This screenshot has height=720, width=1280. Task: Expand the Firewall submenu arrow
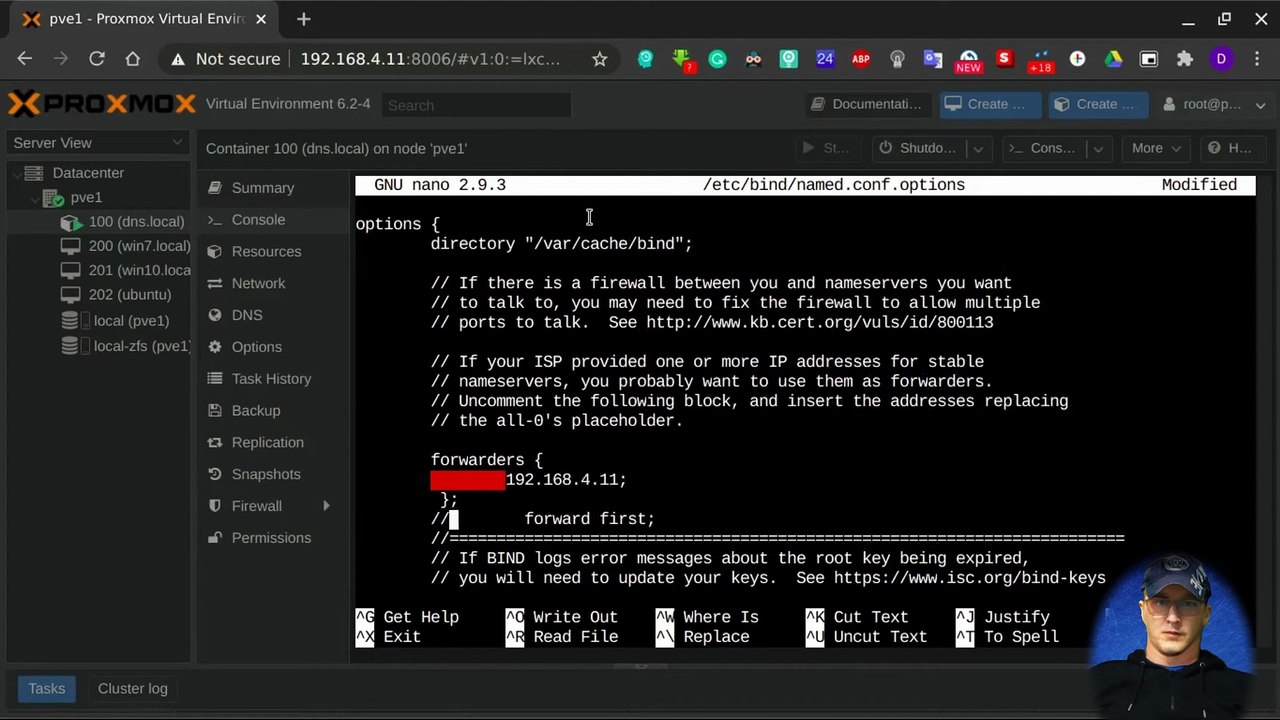pyautogui.click(x=326, y=506)
